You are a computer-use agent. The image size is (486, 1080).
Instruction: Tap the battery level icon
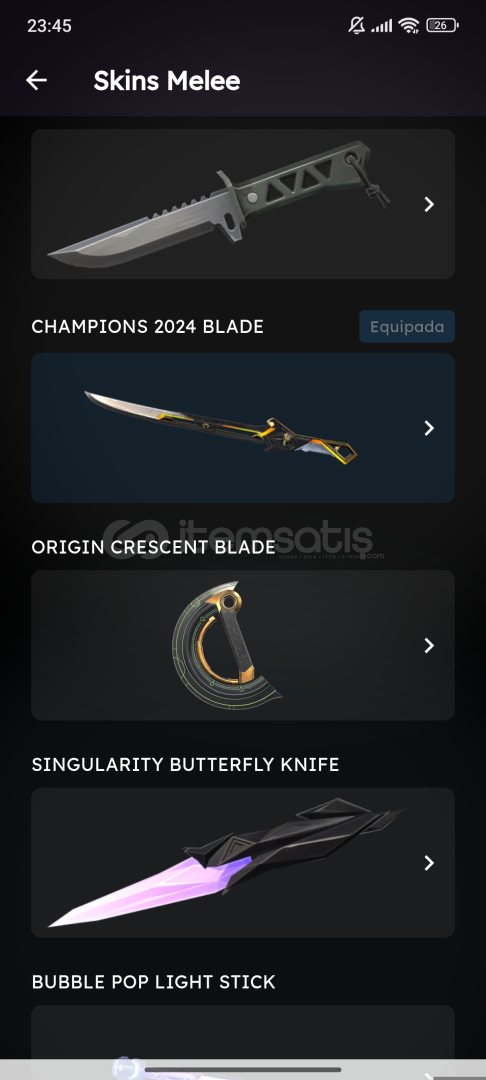point(442,25)
